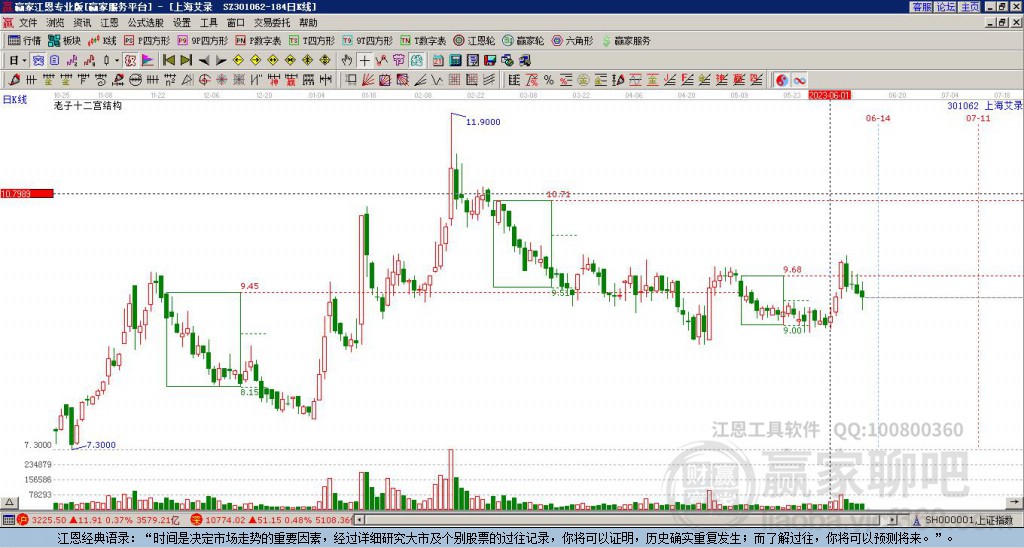Open 赢家服务 service page
1024x548 pixels.
626,40
